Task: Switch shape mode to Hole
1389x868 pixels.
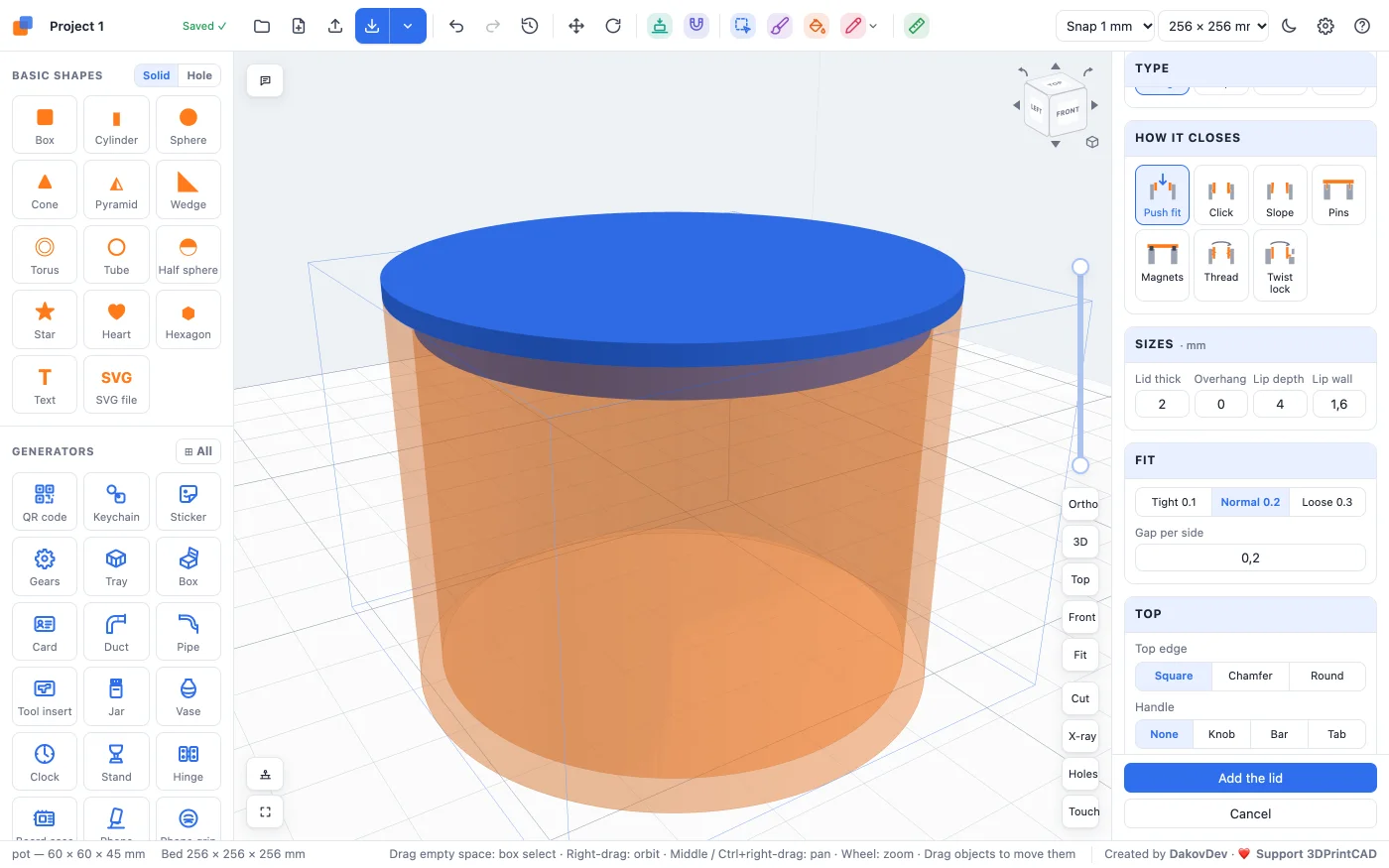Action: click(199, 75)
